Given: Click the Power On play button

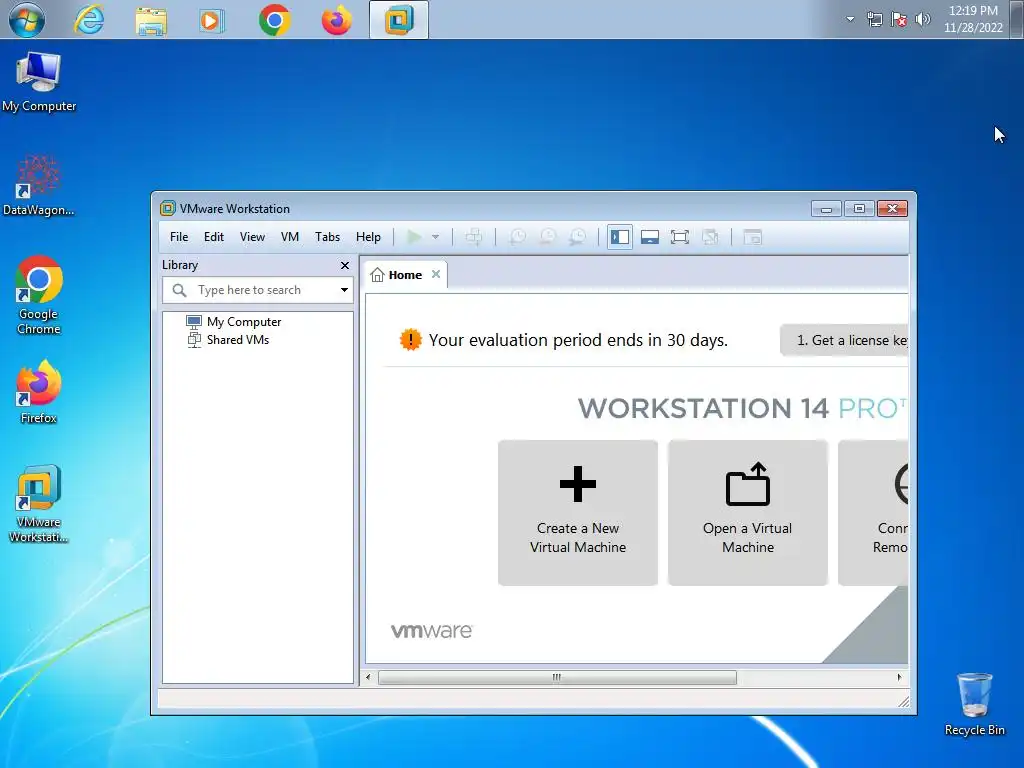Looking at the screenshot, I should (x=413, y=237).
